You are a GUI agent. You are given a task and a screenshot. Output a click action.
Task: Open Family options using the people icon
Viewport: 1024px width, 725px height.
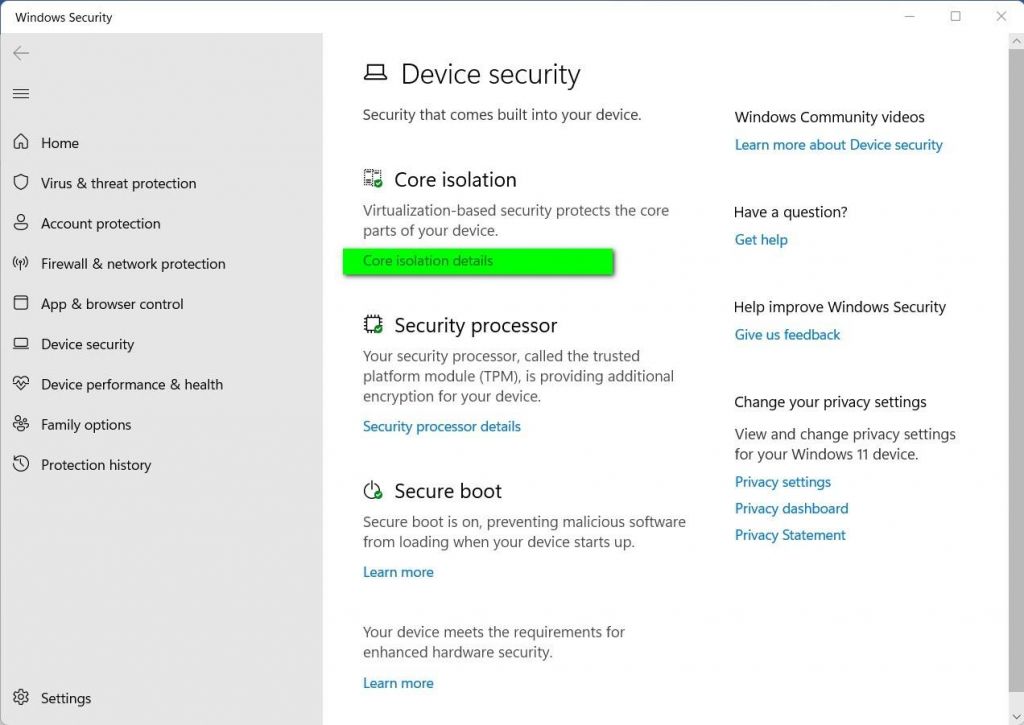(x=21, y=424)
